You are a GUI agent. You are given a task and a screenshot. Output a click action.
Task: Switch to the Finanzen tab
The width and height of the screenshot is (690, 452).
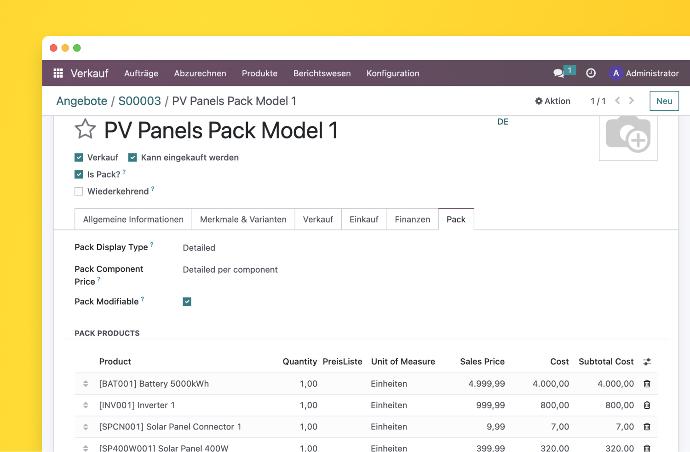click(x=412, y=219)
